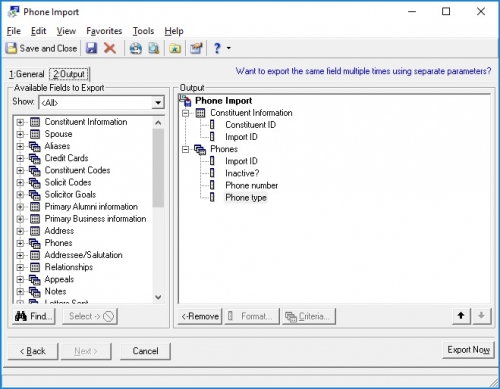Viewport: 500px width, 389px height.
Task: Click the red X delete icon
Action: 110,48
